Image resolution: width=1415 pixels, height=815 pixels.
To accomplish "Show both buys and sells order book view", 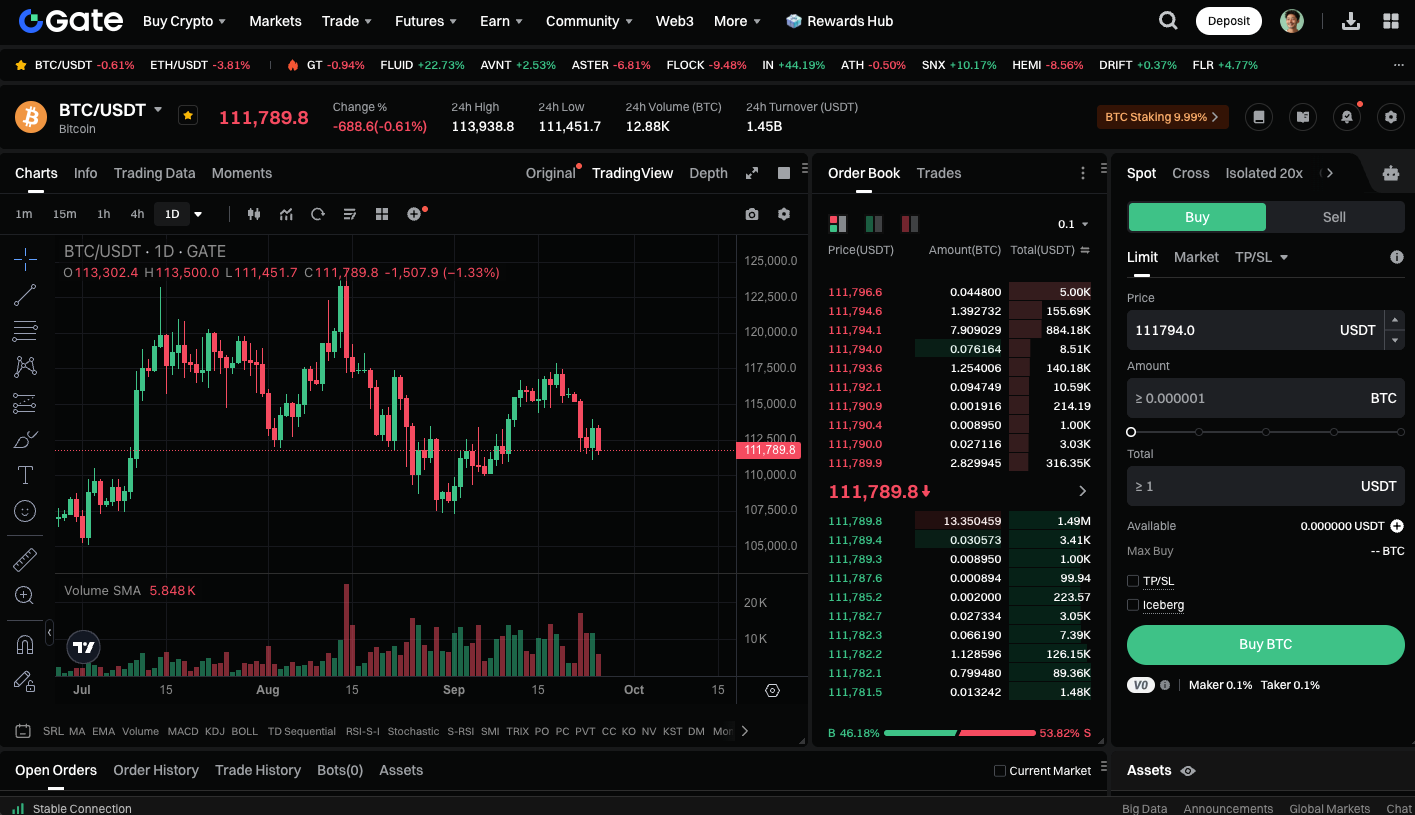I will pos(838,223).
